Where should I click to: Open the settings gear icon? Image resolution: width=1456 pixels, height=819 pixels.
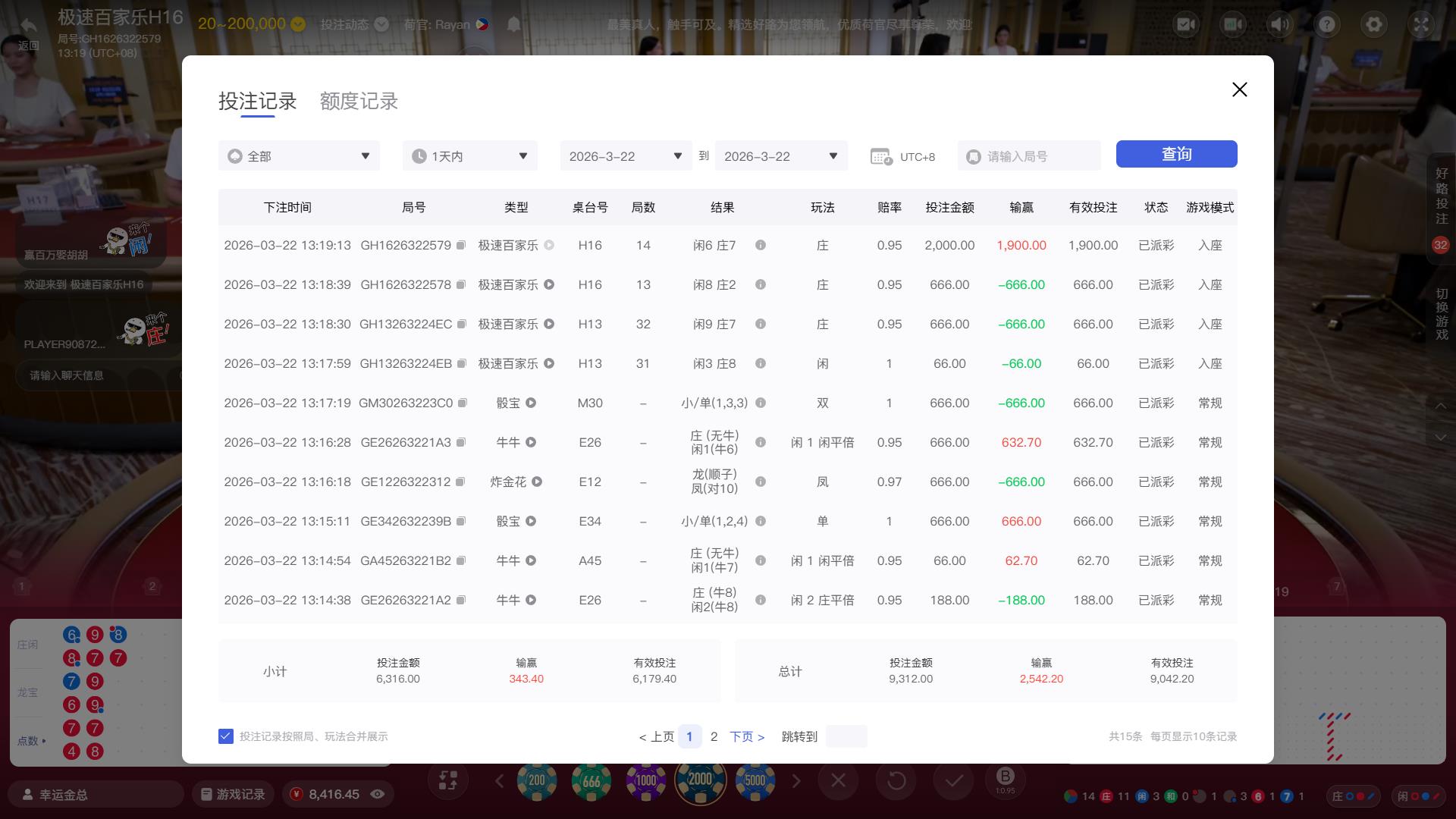click(x=1373, y=24)
